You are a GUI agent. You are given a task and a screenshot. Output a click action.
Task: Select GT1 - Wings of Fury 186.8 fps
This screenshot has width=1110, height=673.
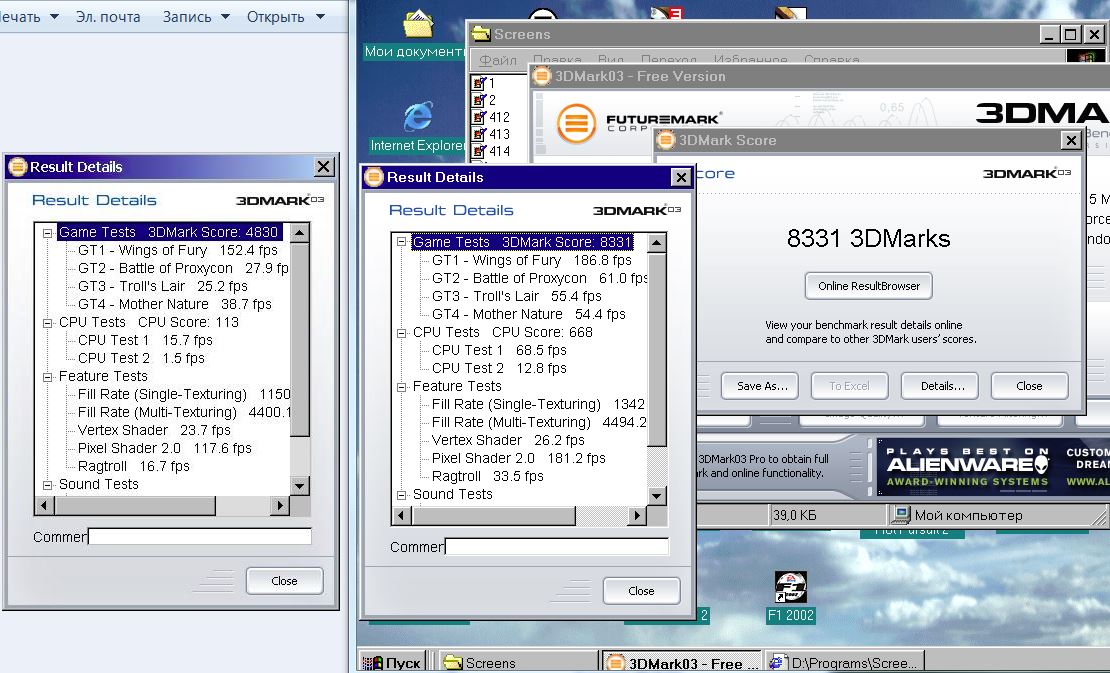click(x=532, y=260)
